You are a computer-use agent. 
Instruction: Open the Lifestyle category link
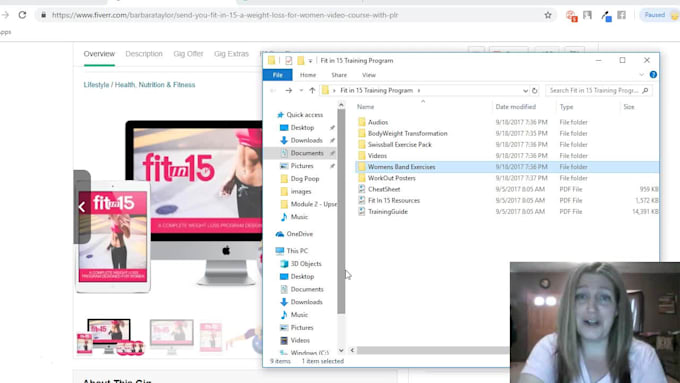[96, 85]
